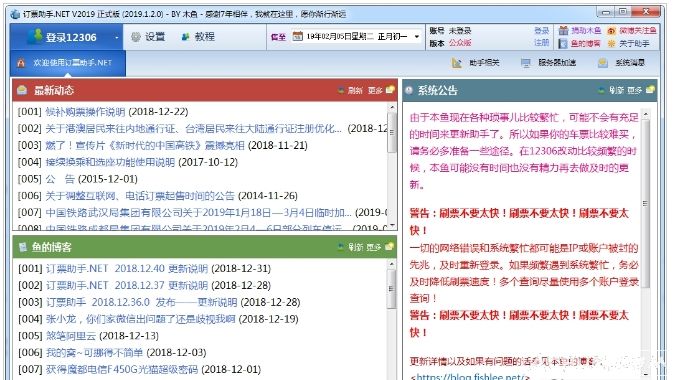The width and height of the screenshot is (674, 380).
Task: Click the 公众版 version text
Action: (x=460, y=43)
